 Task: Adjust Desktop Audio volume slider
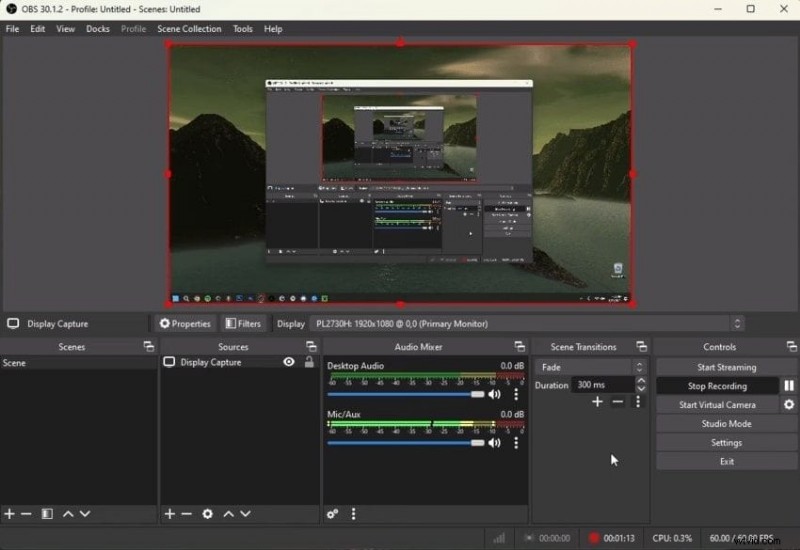(x=406, y=394)
